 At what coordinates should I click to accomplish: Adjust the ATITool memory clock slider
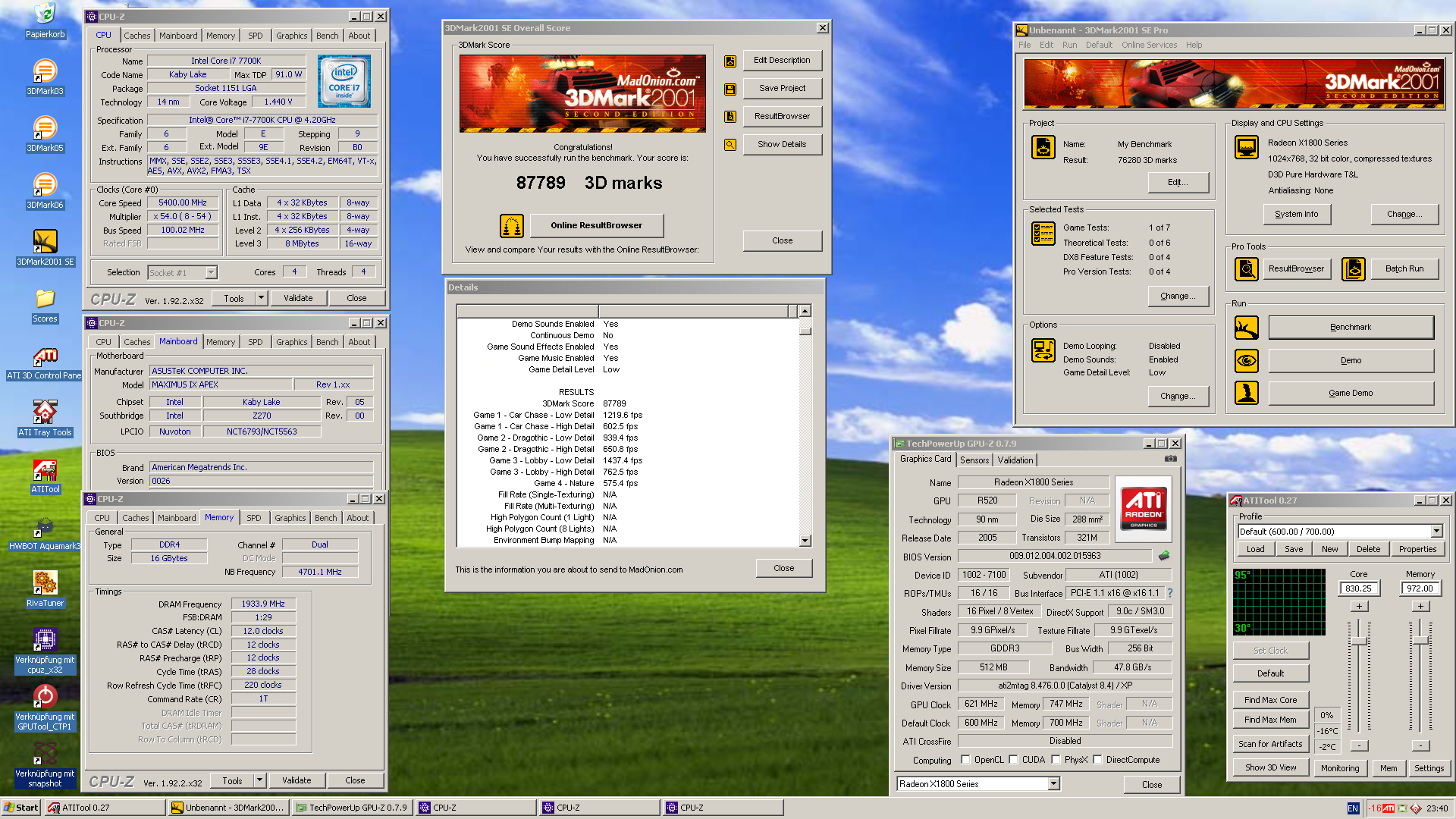pyautogui.click(x=1420, y=641)
